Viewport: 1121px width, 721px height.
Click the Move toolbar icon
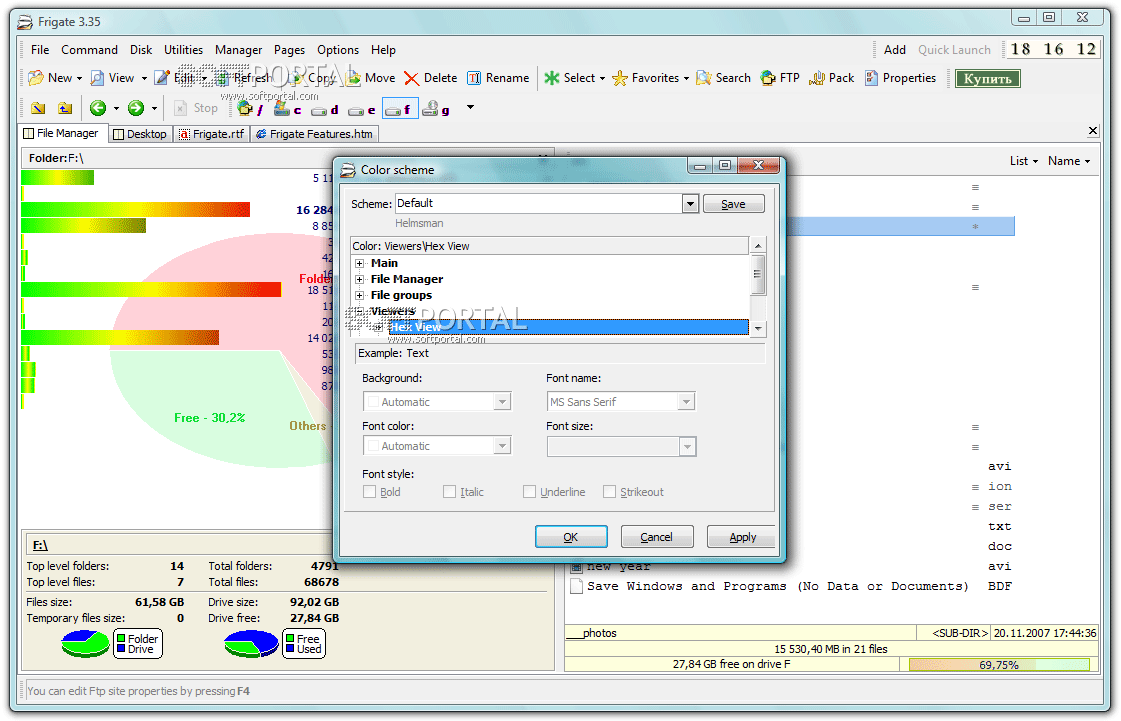353,78
